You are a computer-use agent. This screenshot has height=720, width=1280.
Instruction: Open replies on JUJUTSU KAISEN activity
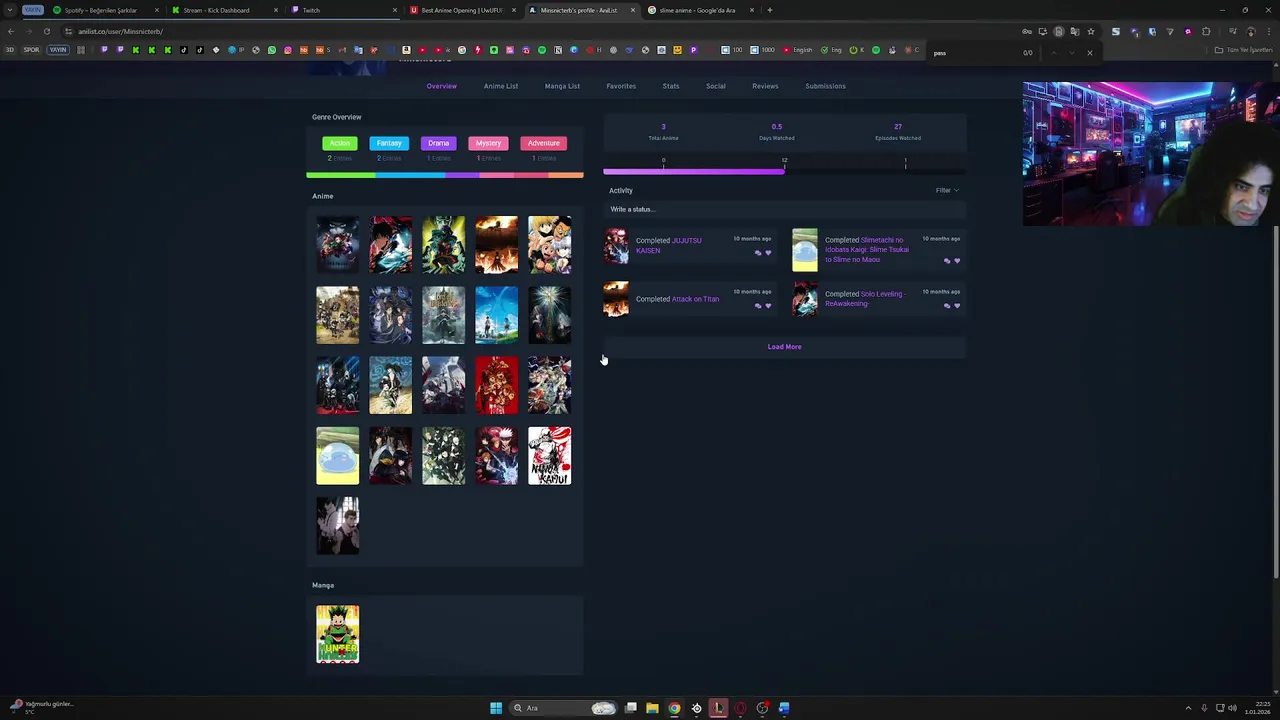point(758,253)
